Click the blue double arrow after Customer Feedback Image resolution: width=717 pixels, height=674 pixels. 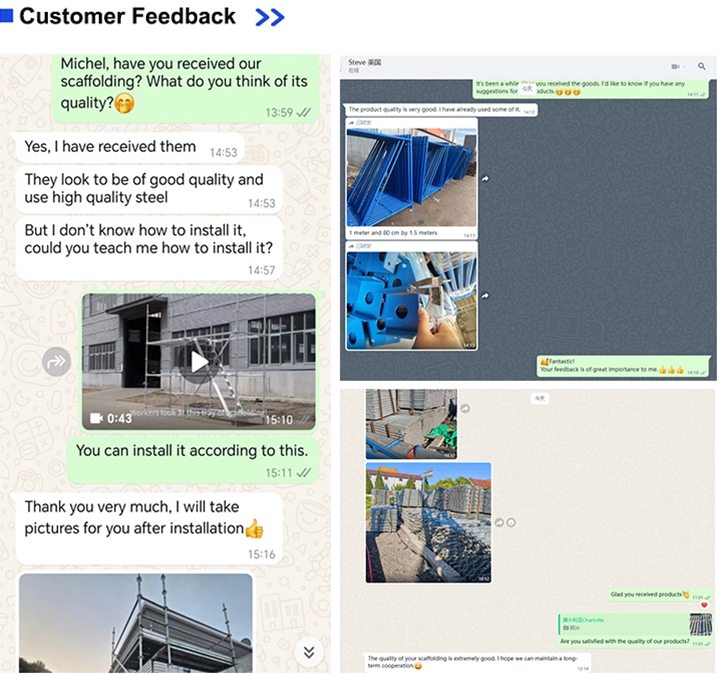pos(270,17)
